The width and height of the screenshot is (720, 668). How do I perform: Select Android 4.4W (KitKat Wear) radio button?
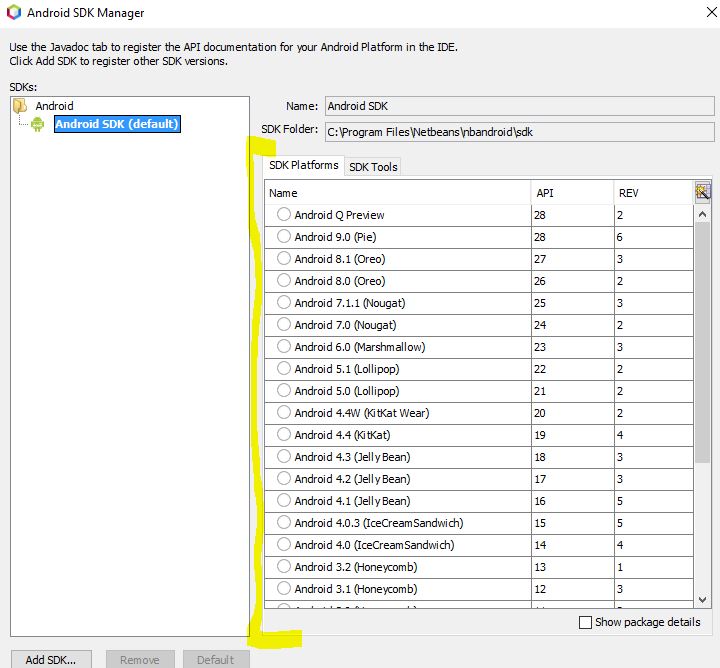284,412
